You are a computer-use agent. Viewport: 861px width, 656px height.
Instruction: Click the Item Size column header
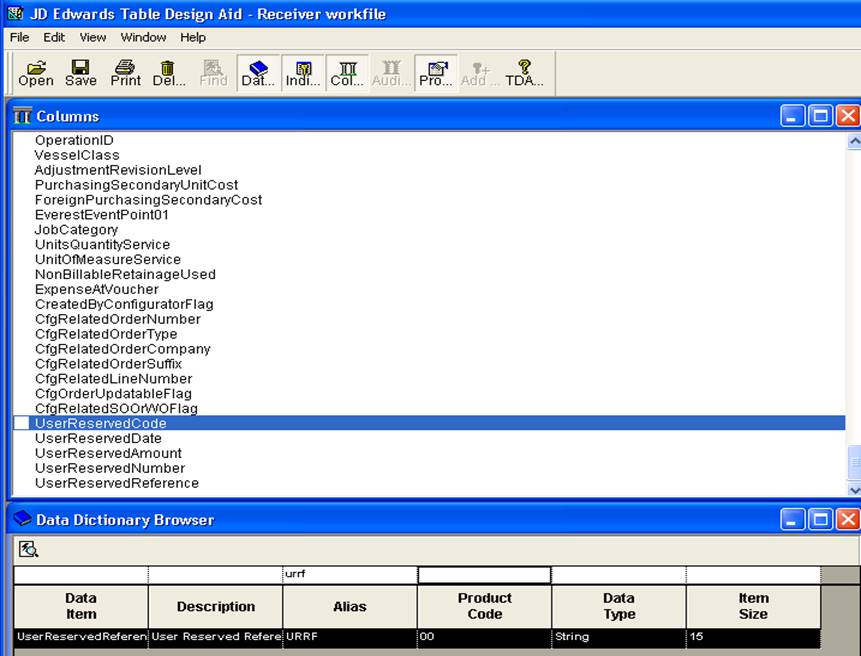click(753, 607)
